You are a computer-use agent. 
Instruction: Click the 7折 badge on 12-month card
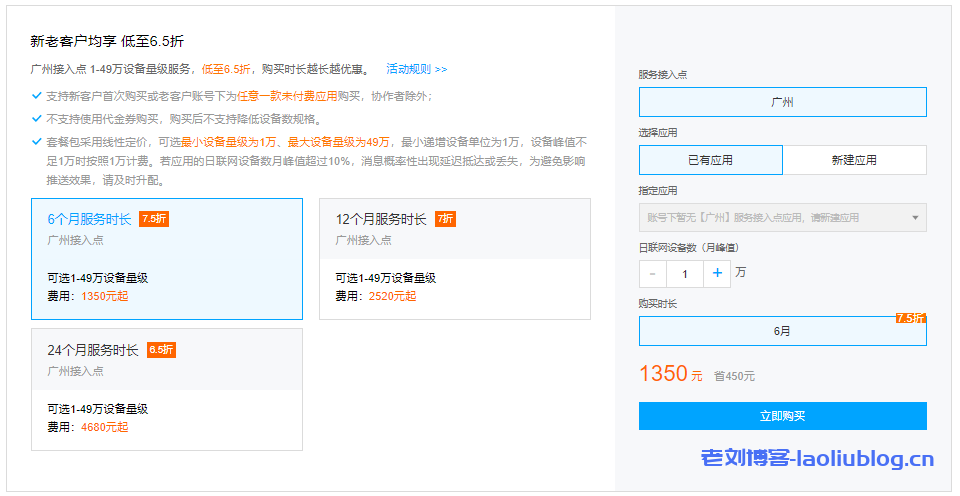click(445, 219)
